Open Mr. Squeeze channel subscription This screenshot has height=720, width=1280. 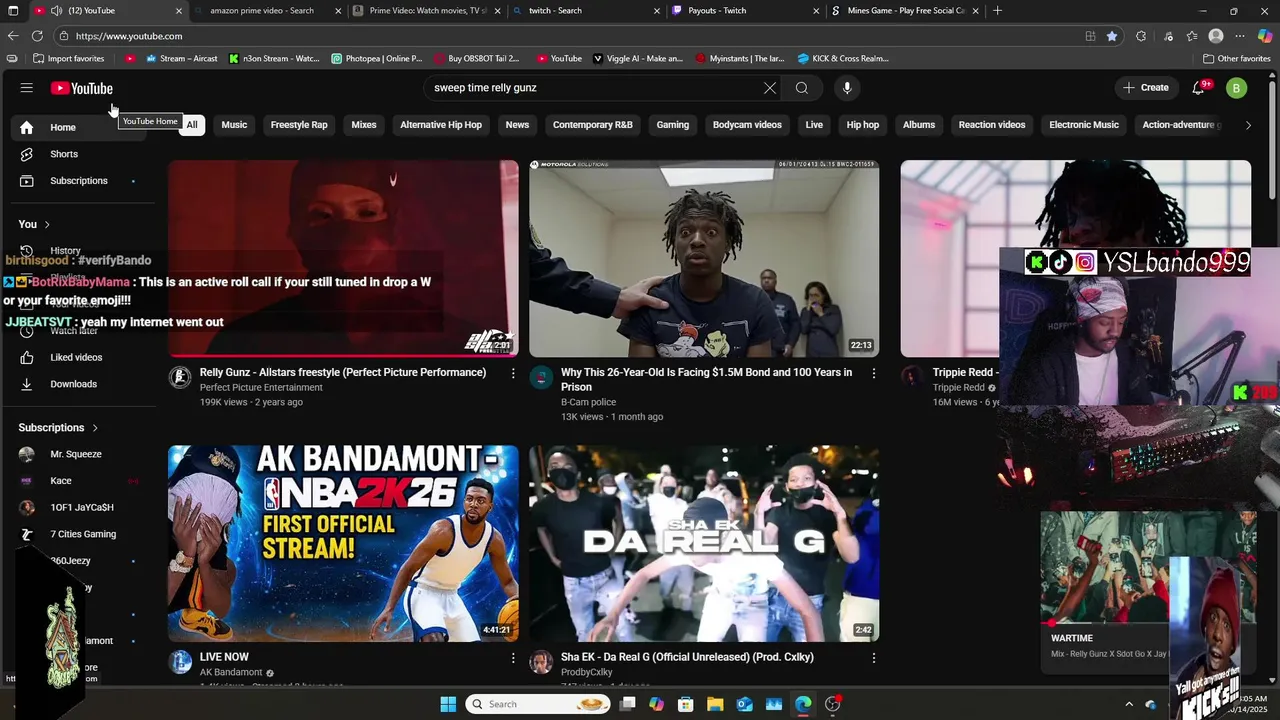(x=78, y=454)
